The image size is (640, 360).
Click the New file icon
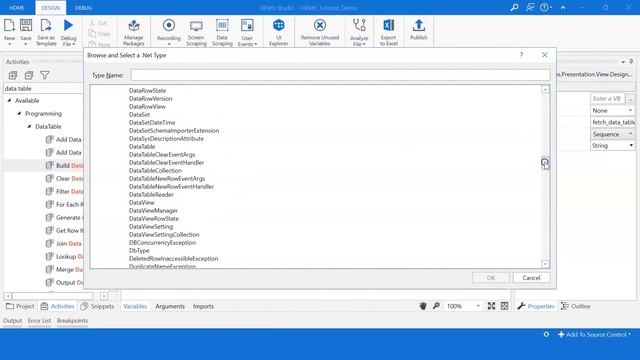point(9,25)
